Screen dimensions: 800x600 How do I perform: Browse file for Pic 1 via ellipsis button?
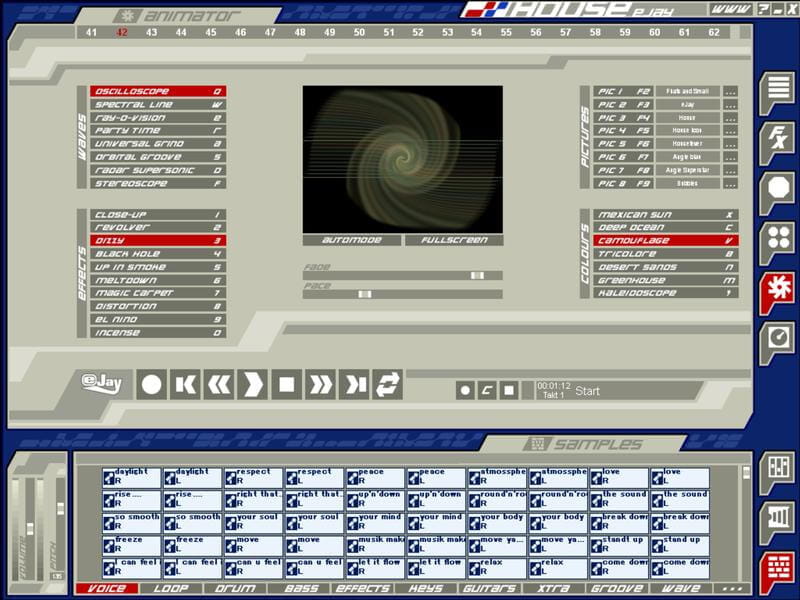tap(731, 92)
